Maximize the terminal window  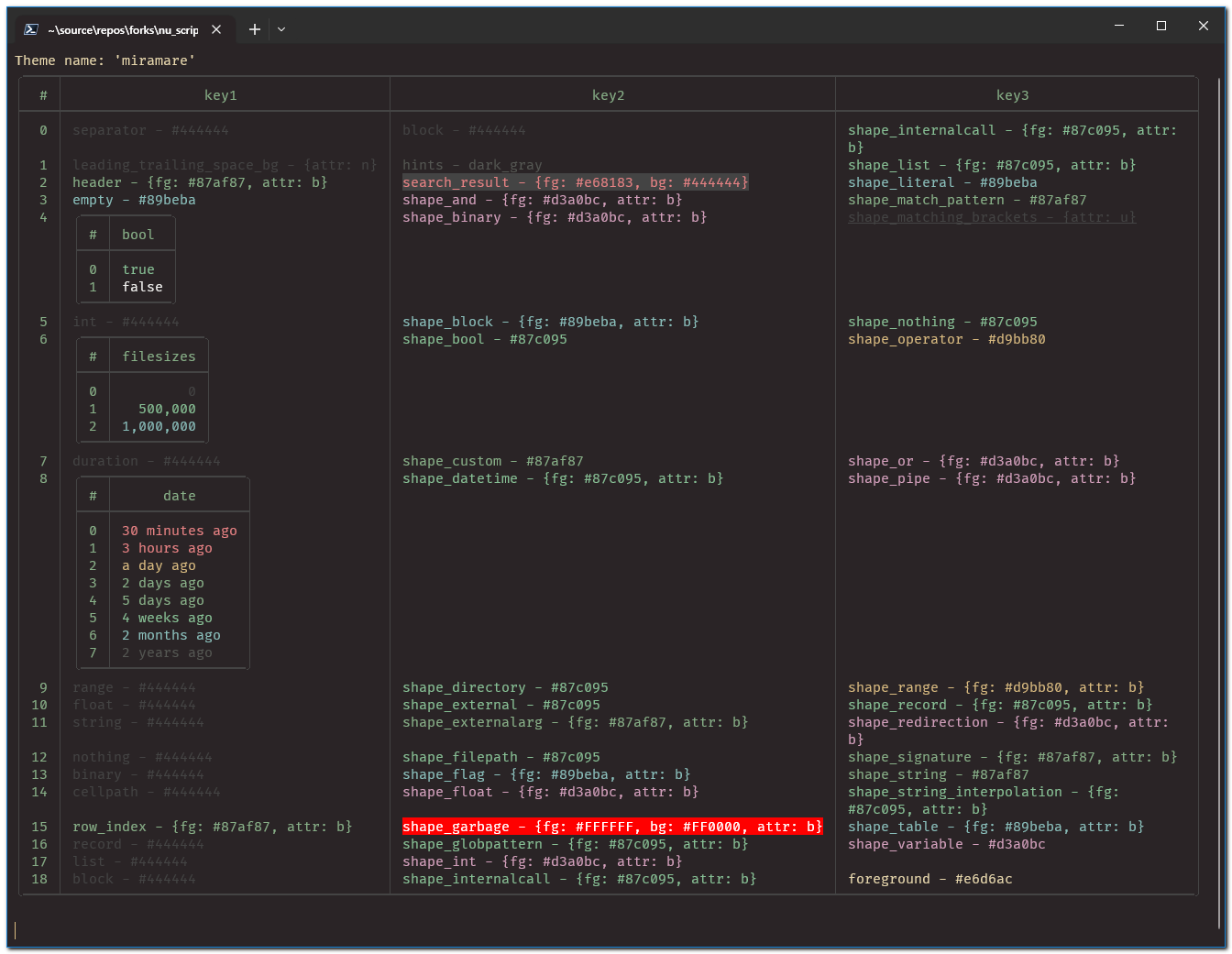pos(1161,26)
